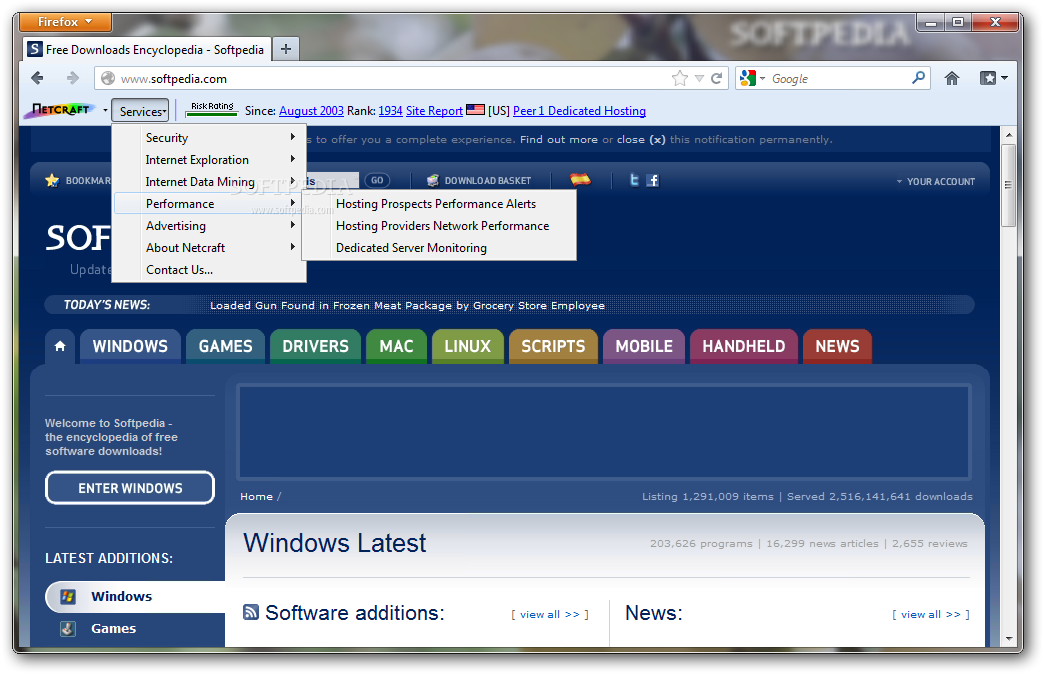Choose Contact Us... menu item
The height and width of the screenshot is (674, 1044).
click(x=209, y=270)
